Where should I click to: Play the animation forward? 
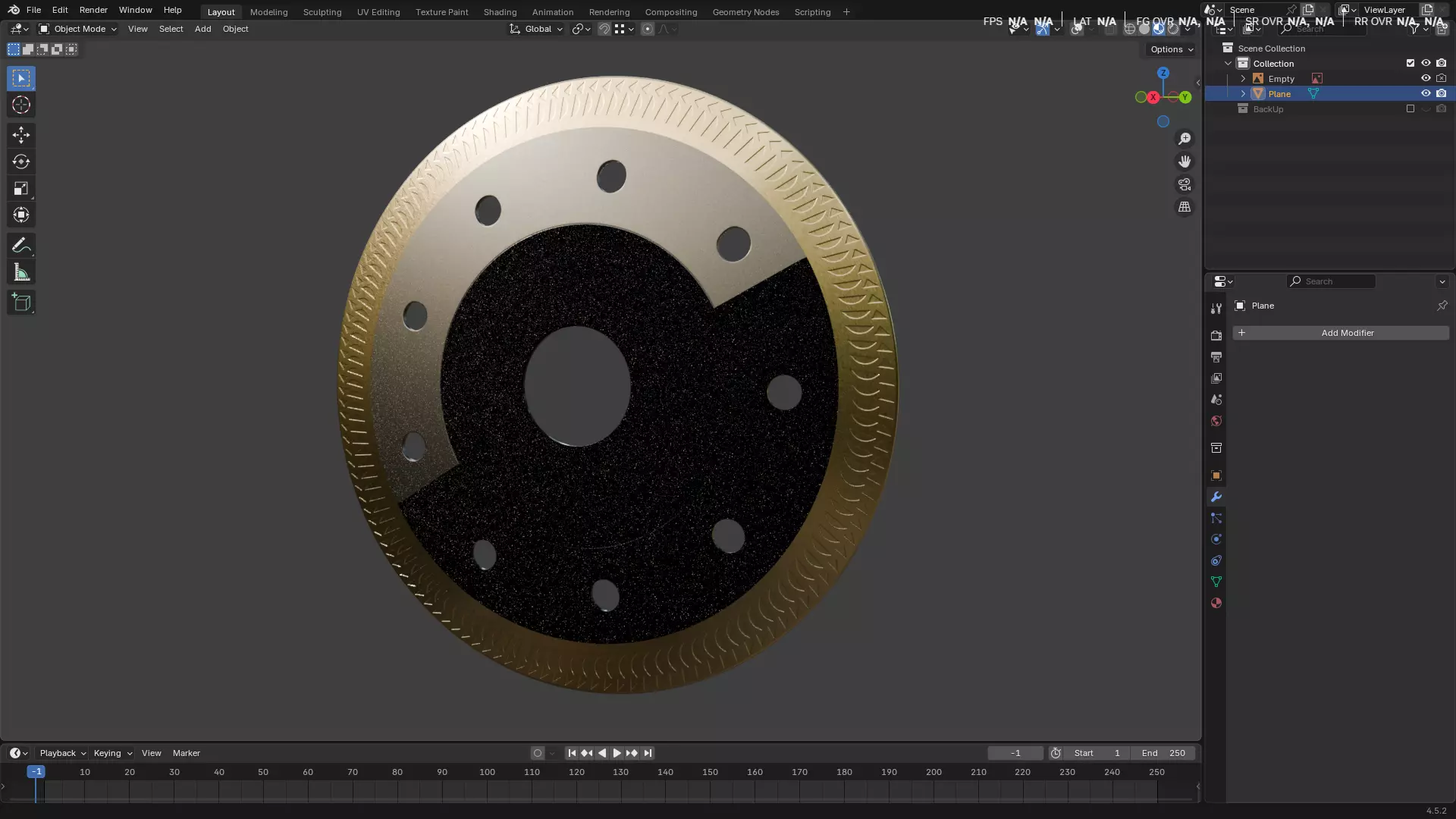point(617,753)
